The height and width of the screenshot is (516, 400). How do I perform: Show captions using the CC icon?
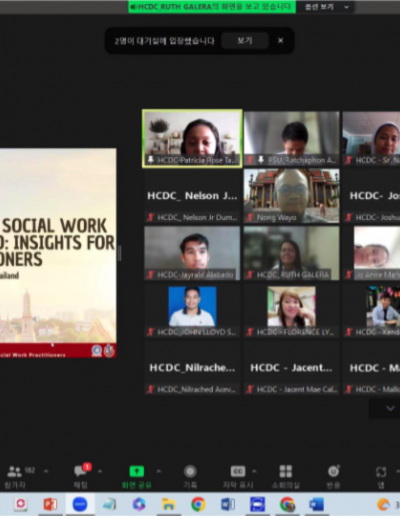[238, 471]
